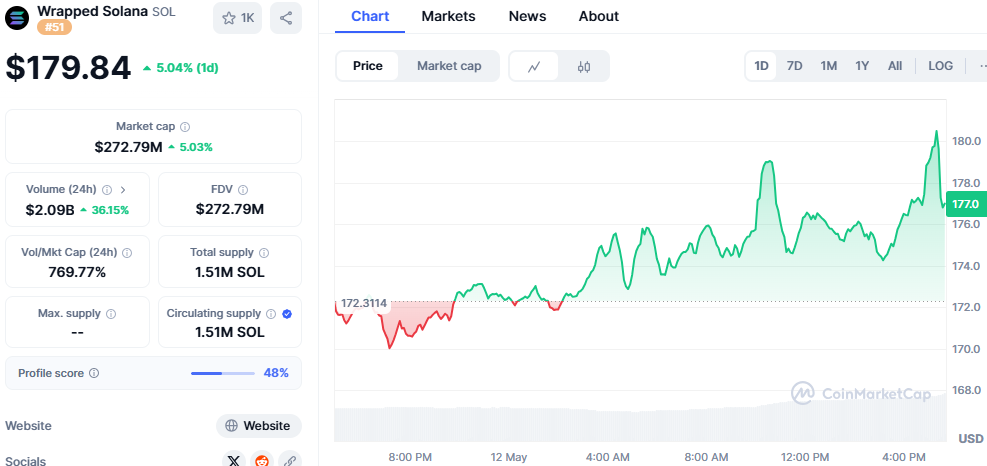Image resolution: width=987 pixels, height=466 pixels.
Task: Switch to line chart view icon
Action: 534,66
